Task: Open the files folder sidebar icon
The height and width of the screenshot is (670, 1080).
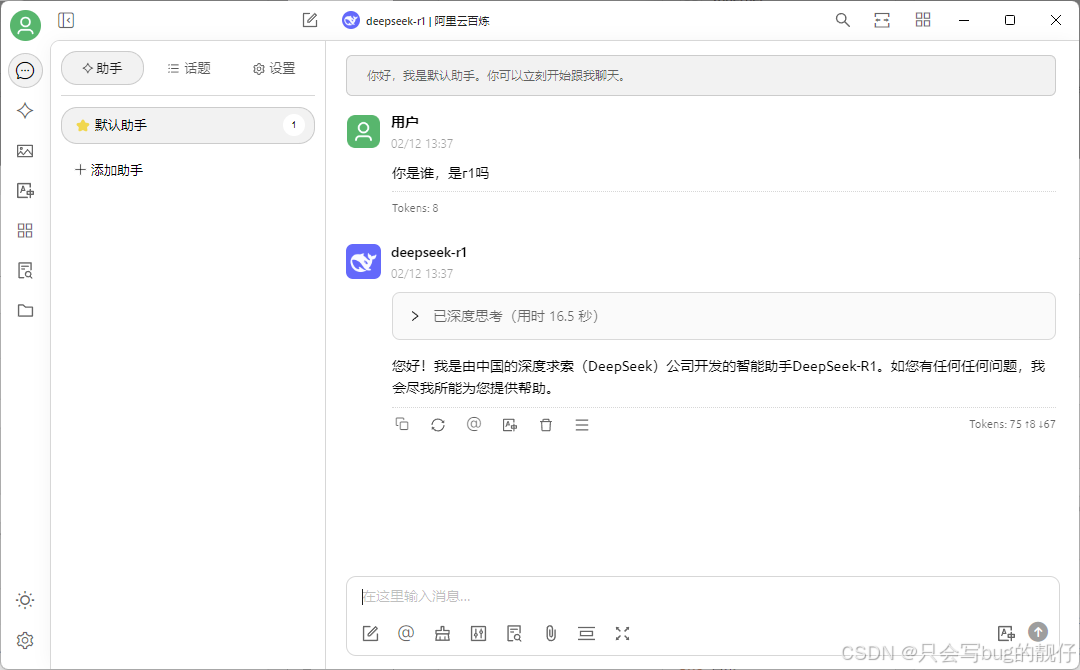Action: tap(25, 311)
